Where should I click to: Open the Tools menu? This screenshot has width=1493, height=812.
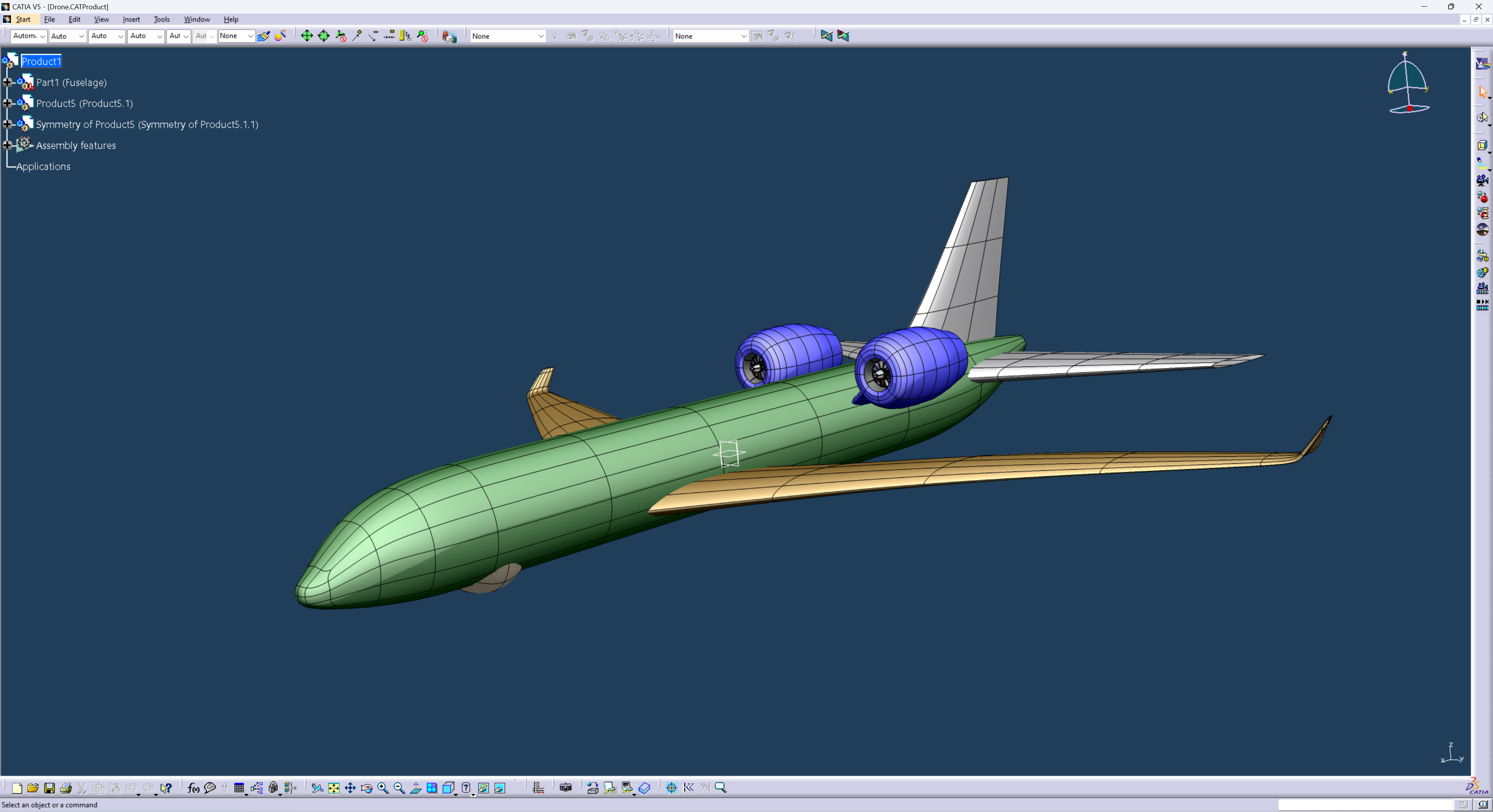tap(161, 19)
